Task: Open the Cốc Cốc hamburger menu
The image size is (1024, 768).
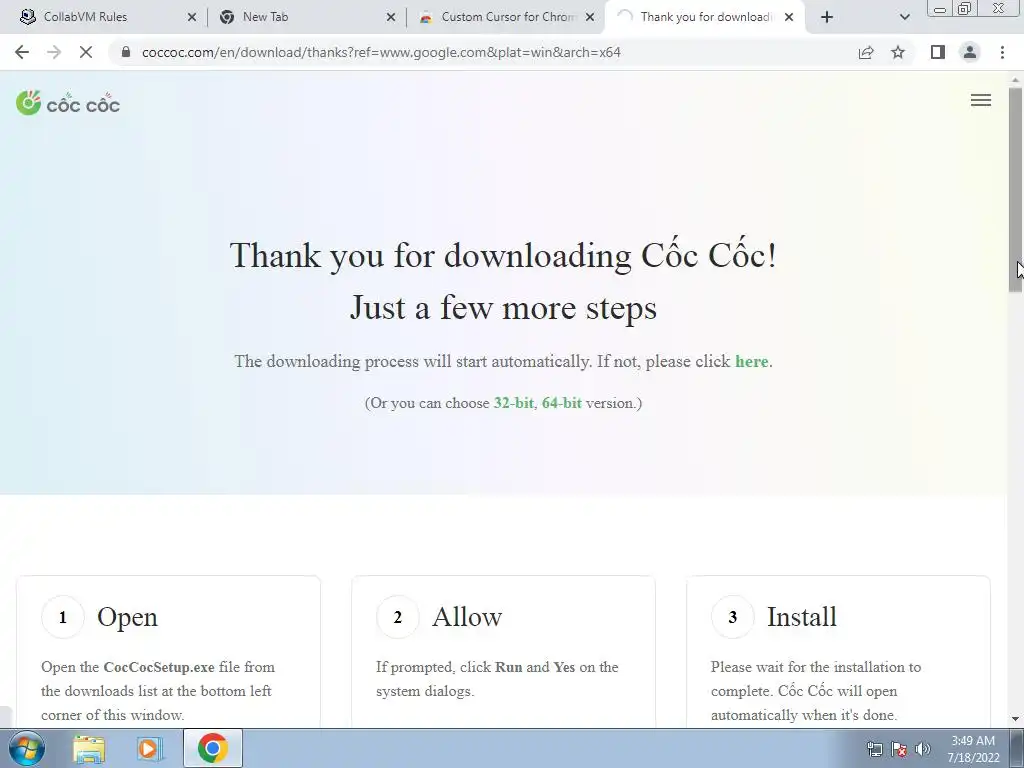Action: tap(981, 100)
